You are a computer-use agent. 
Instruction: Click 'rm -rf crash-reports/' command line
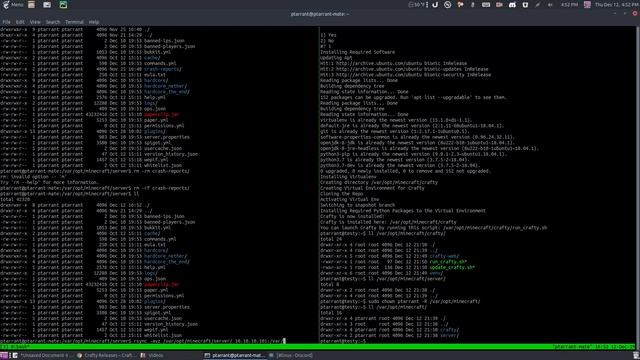(x=95, y=188)
